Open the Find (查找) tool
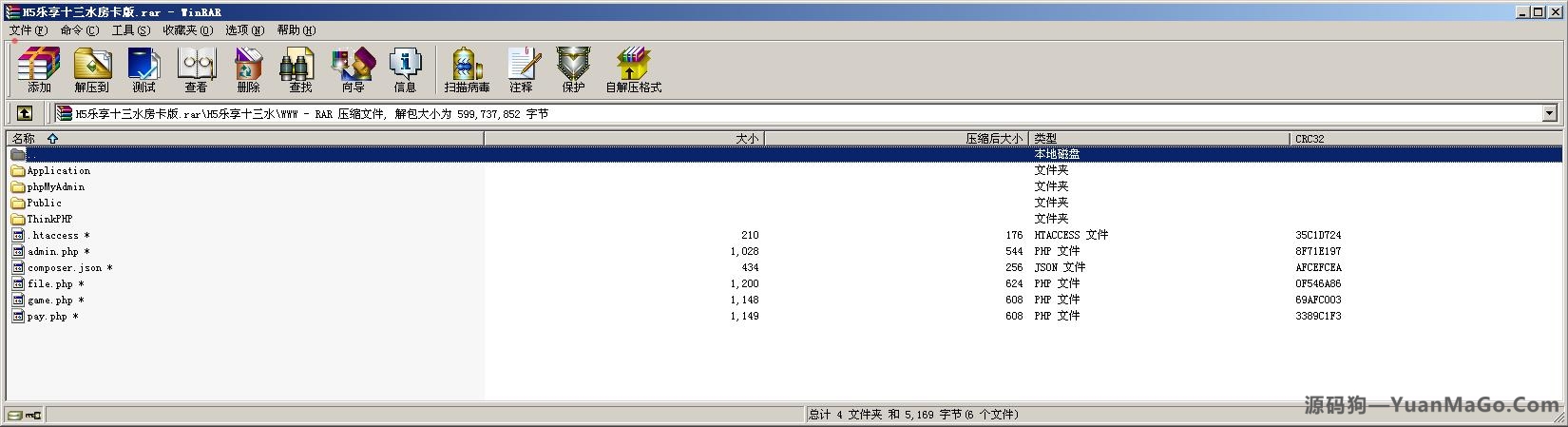 pos(300,69)
